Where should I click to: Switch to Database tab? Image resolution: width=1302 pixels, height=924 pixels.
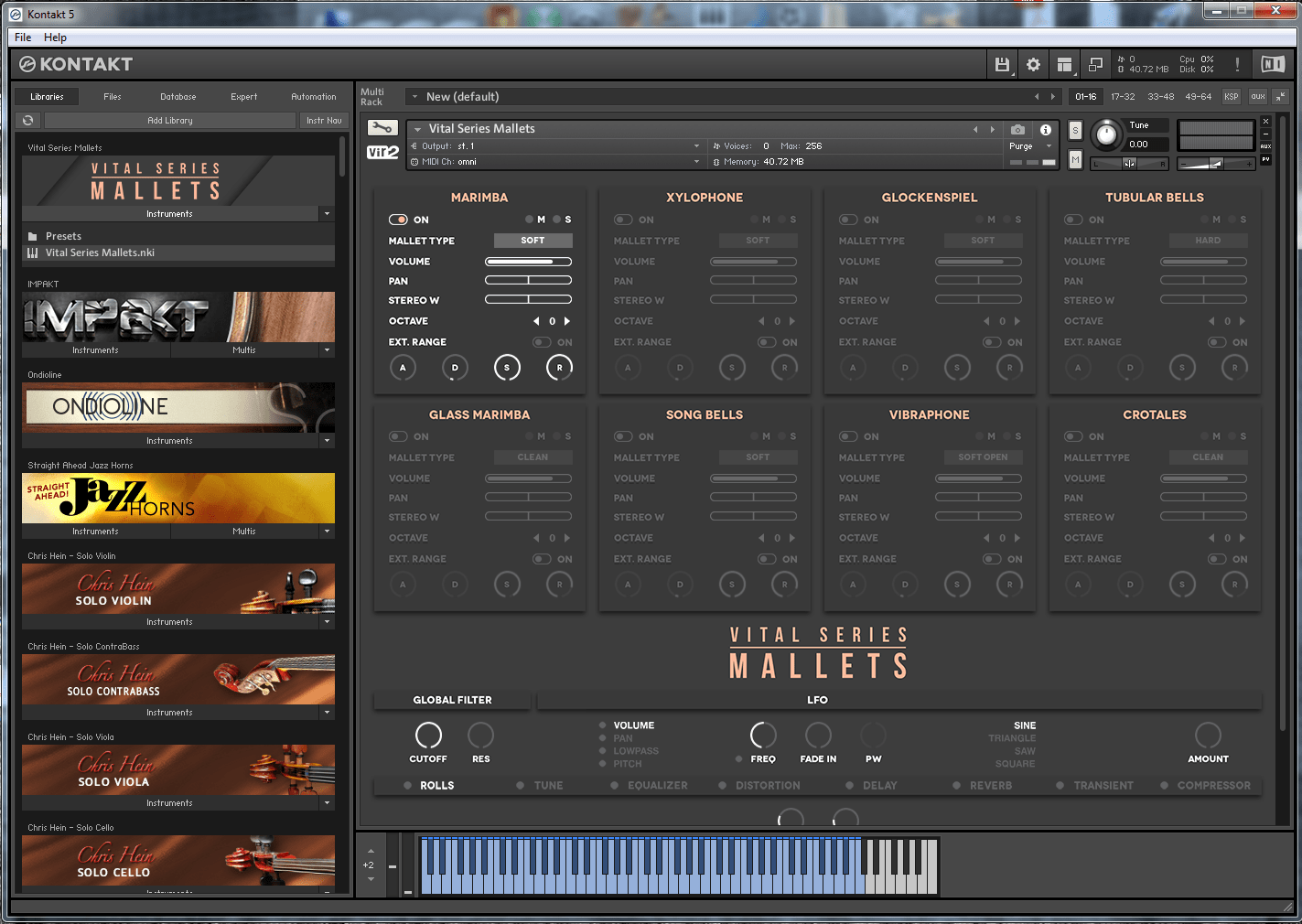tap(178, 96)
